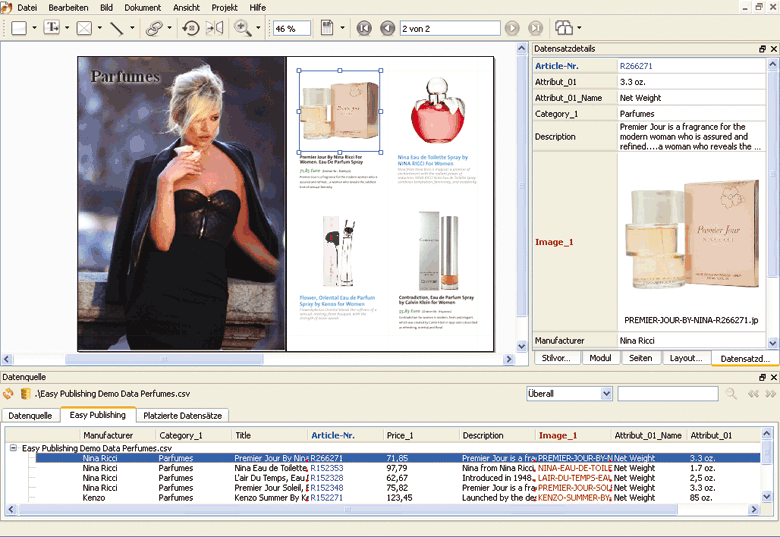
Task: Switch to the Platzierte Datensätze tab
Action: coord(183,416)
